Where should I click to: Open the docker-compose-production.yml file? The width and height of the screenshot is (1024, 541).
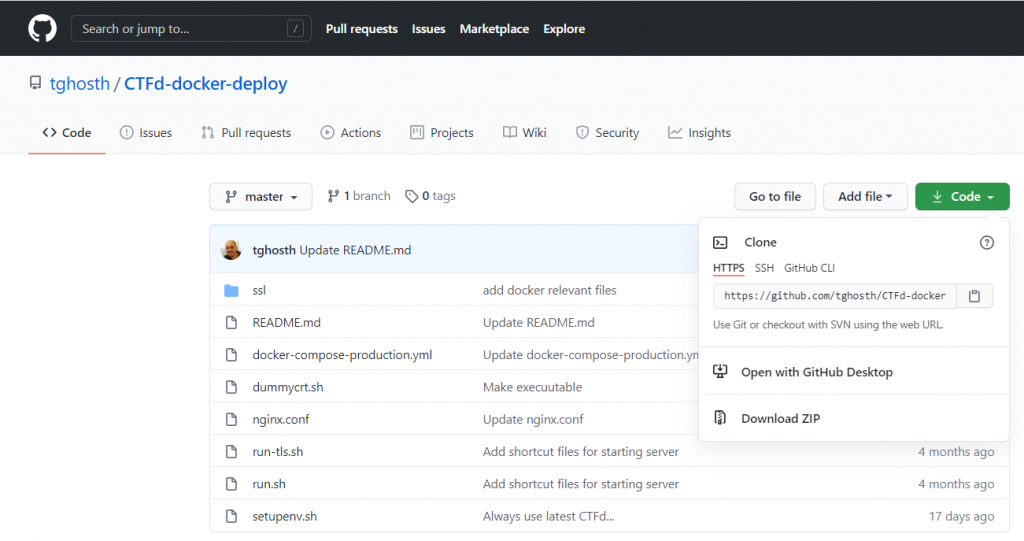point(342,355)
